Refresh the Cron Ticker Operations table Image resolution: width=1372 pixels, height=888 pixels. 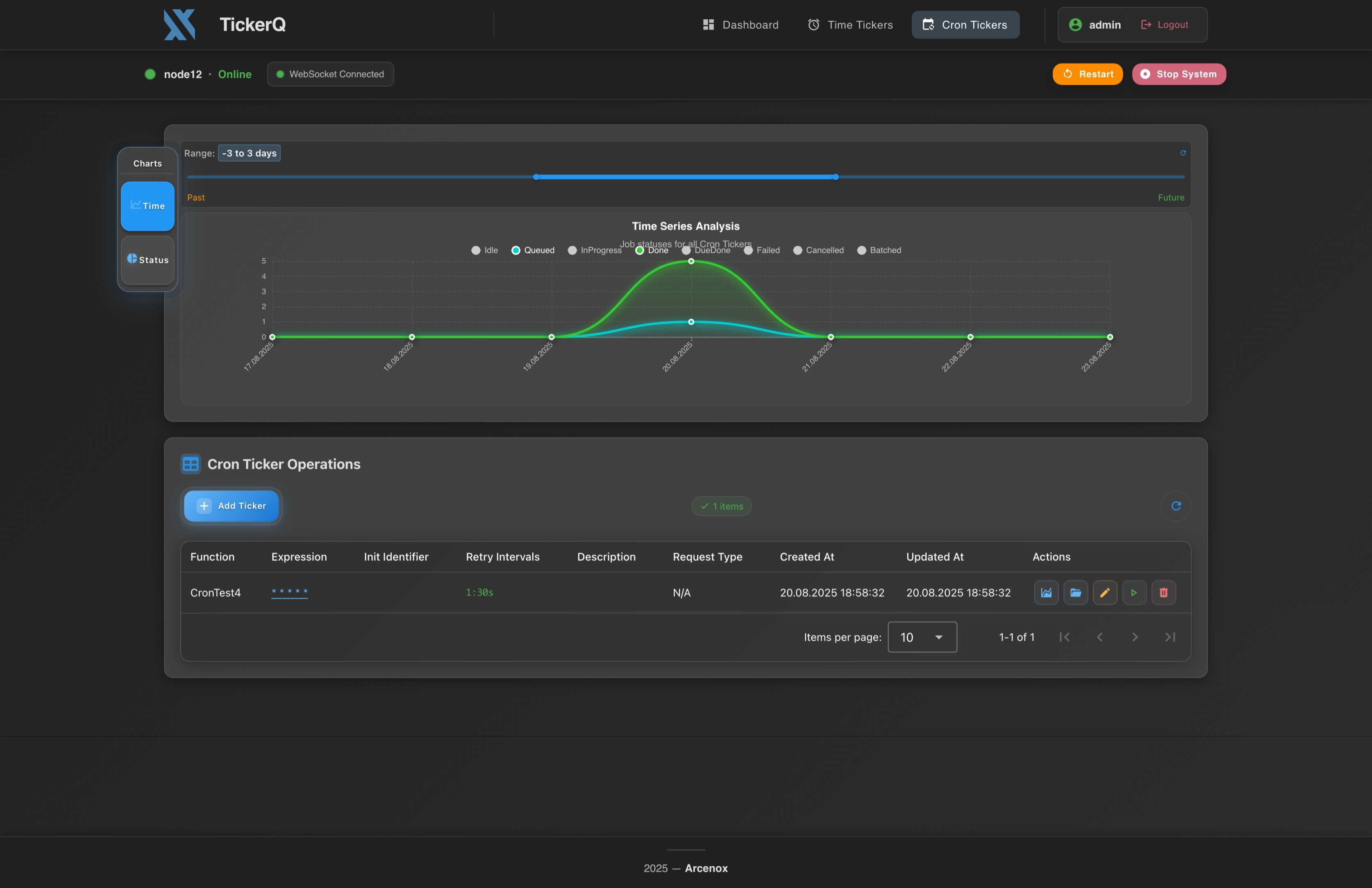[1176, 505]
